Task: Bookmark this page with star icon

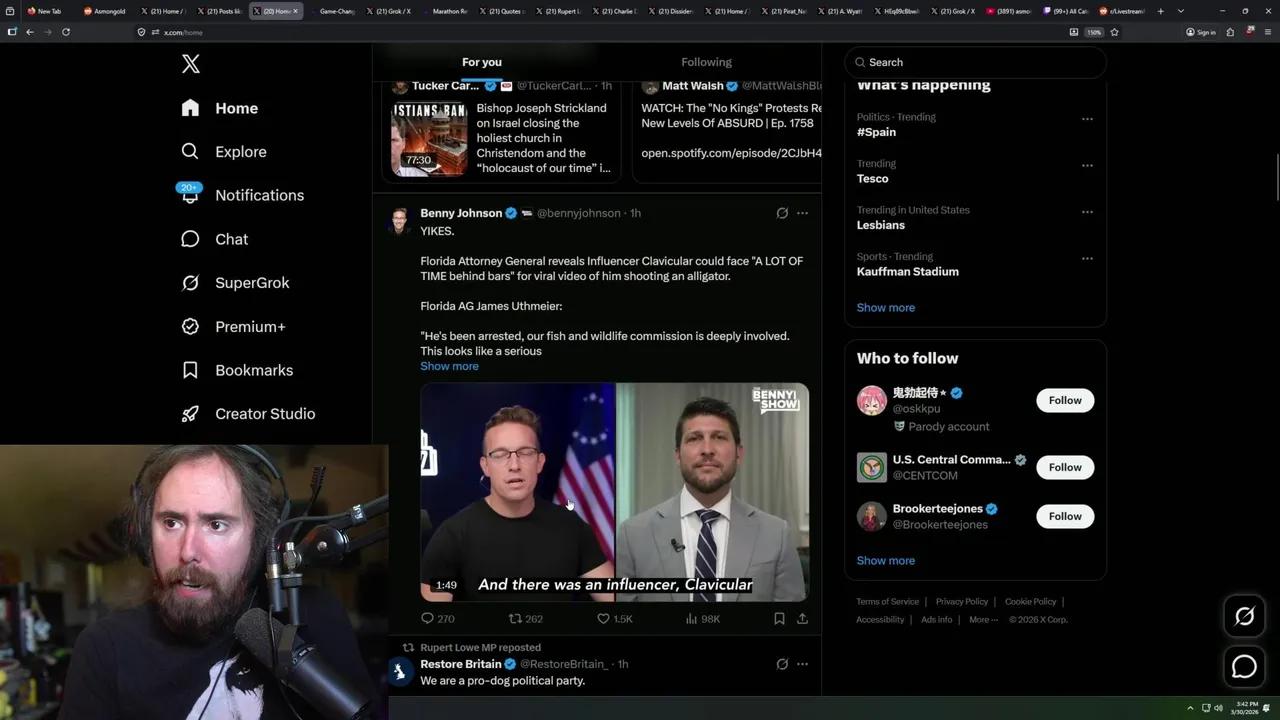Action: (1114, 32)
